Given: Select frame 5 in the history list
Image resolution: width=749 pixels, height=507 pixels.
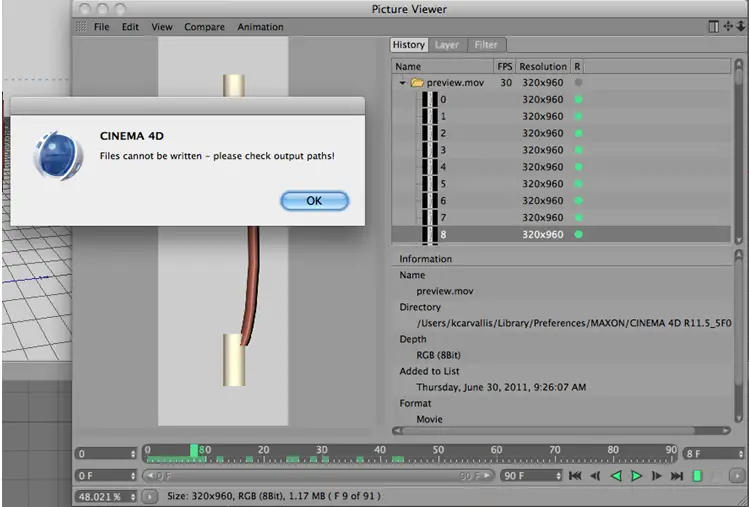Looking at the screenshot, I should pyautogui.click(x=561, y=184).
